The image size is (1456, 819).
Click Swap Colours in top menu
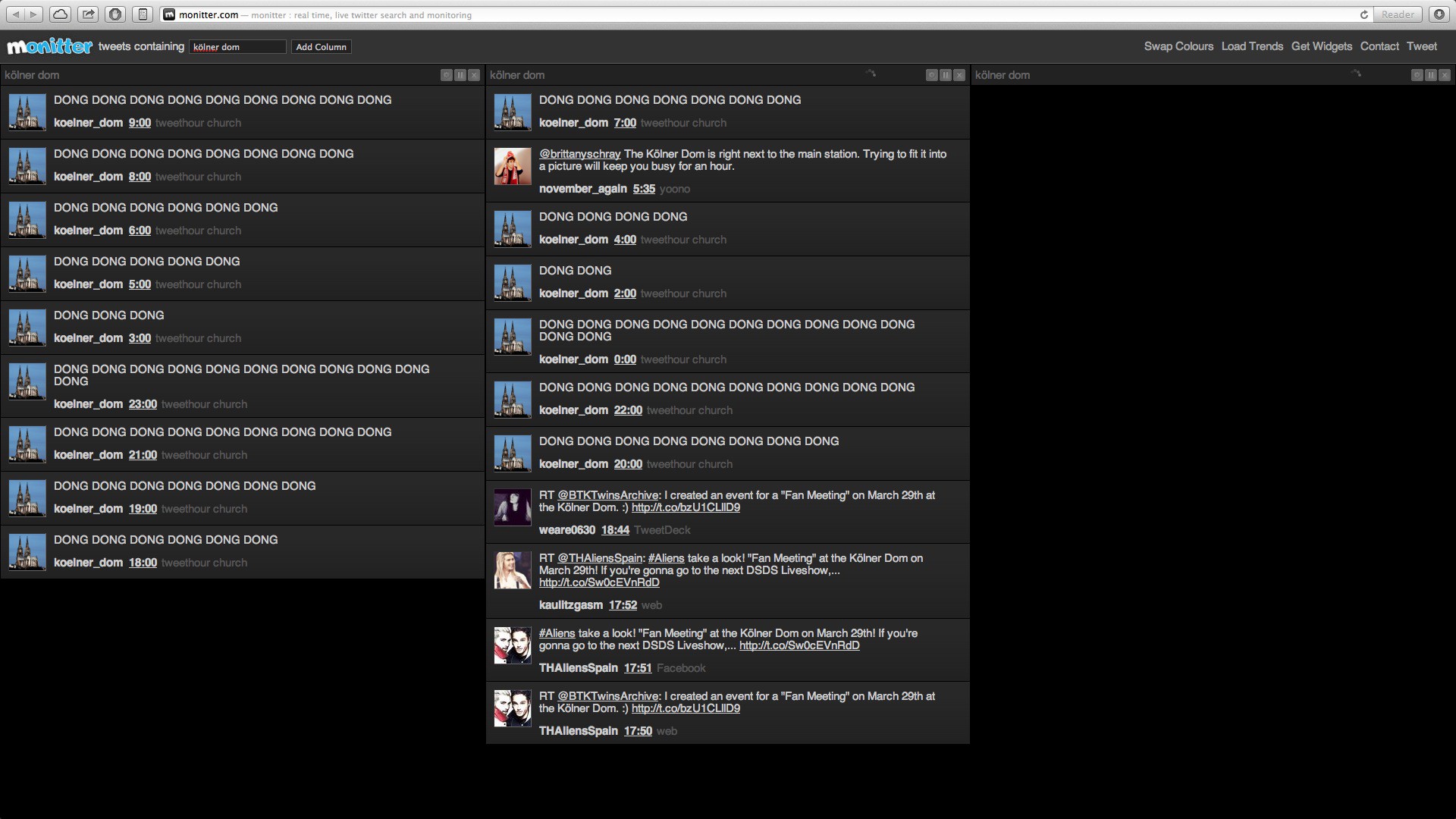pos(1178,46)
